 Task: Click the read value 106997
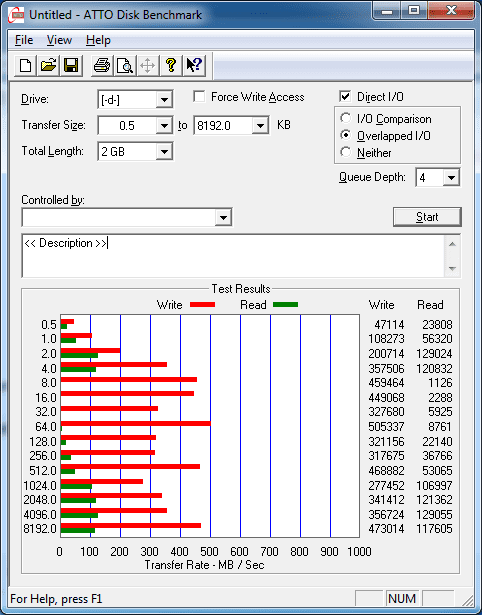[434, 486]
